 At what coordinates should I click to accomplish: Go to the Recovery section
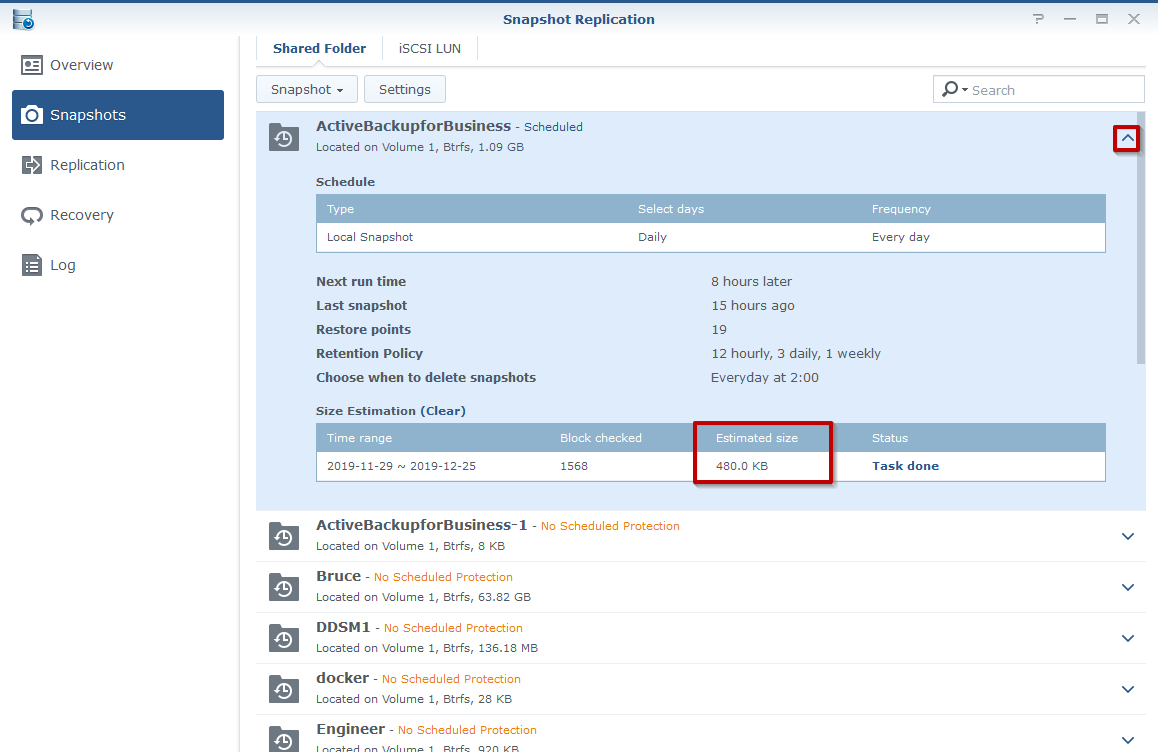81,215
